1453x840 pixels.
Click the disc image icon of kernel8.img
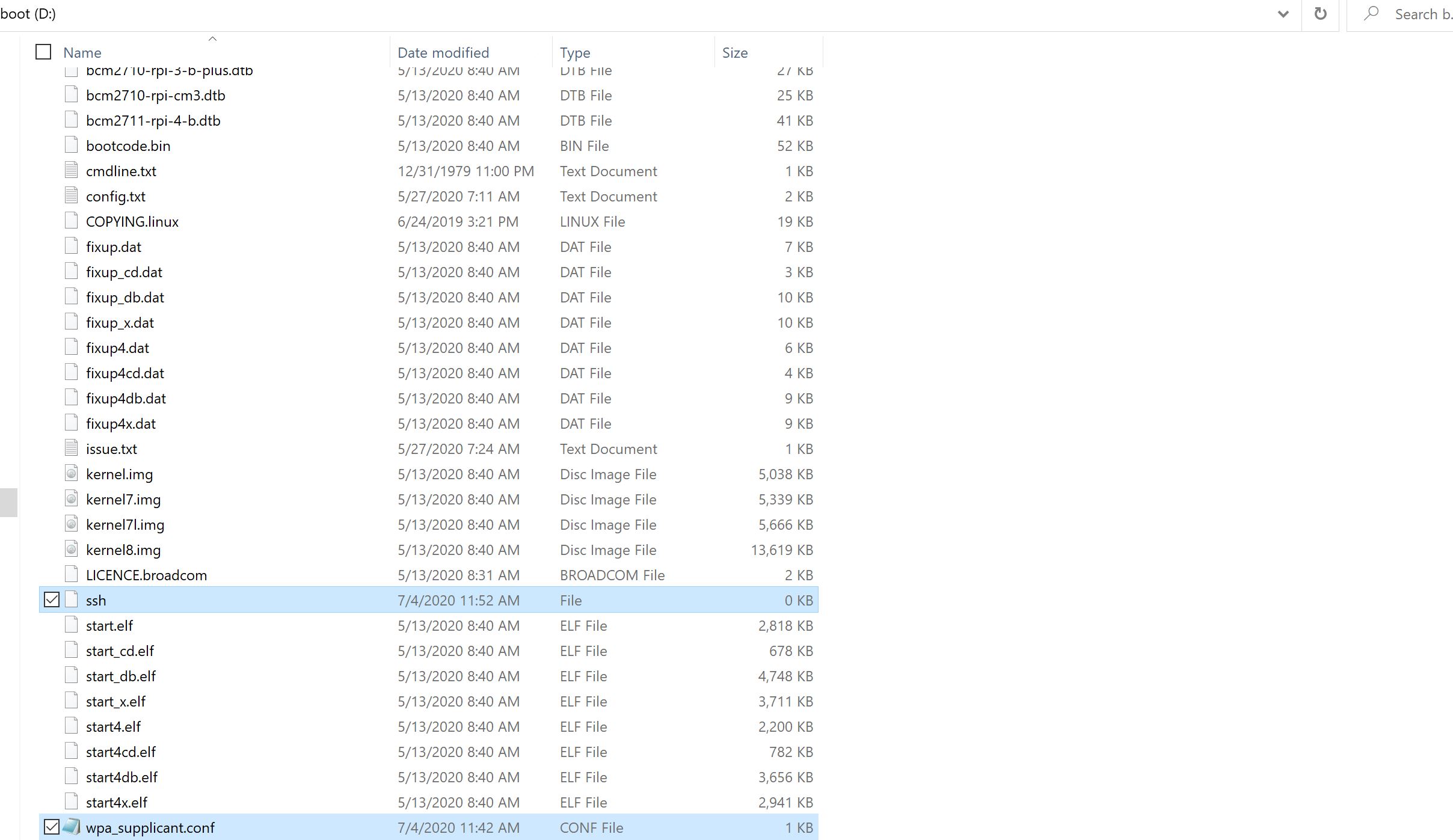71,549
